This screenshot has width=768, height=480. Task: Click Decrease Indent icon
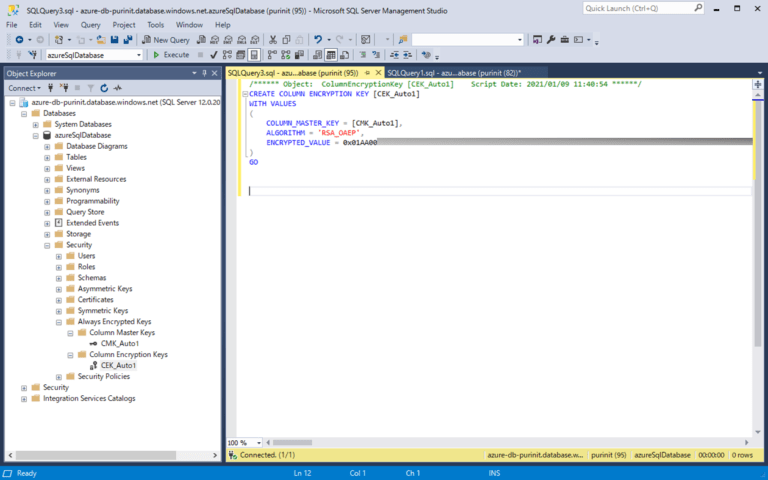[x=394, y=55]
